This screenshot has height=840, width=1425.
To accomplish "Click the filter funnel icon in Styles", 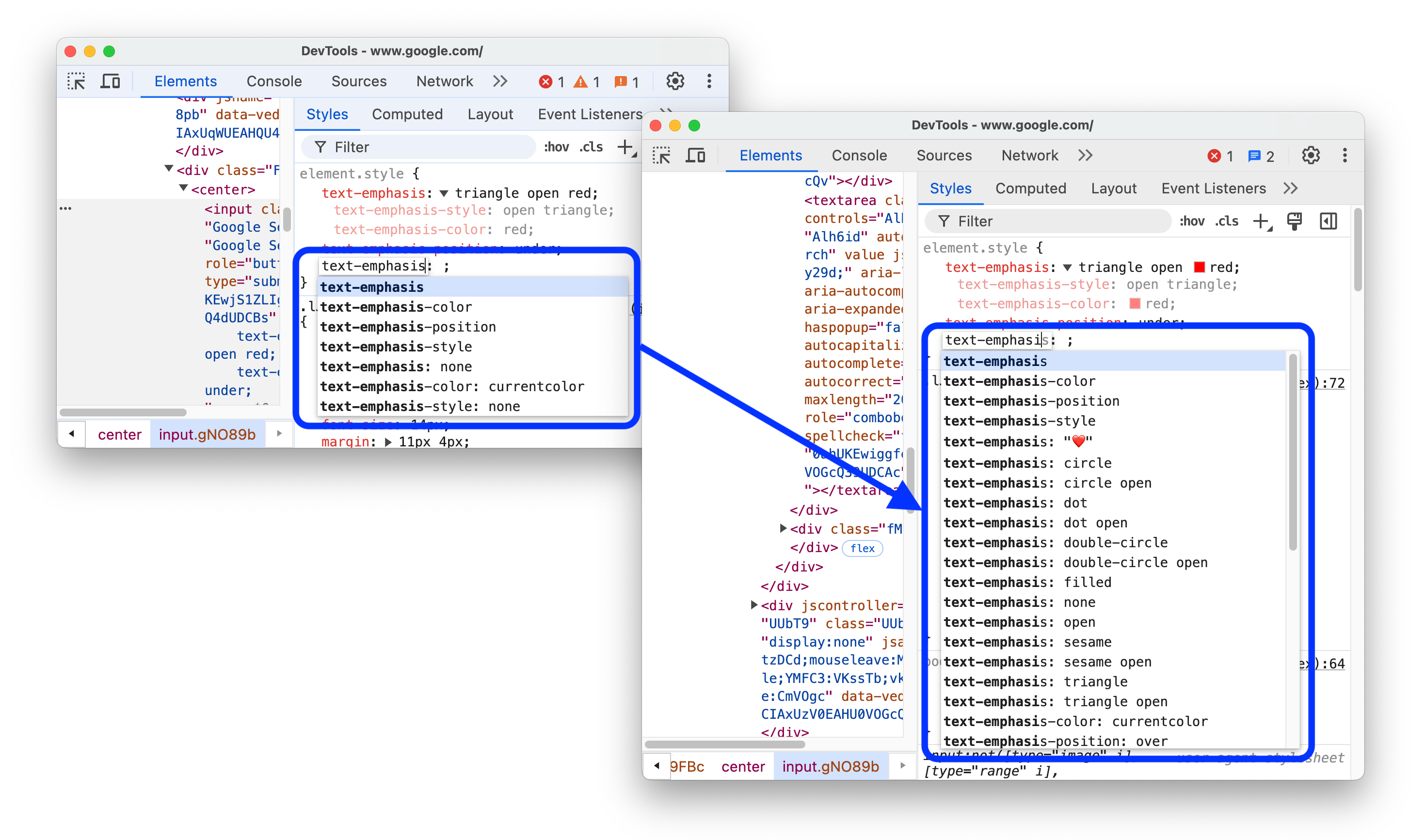I will pos(945,221).
